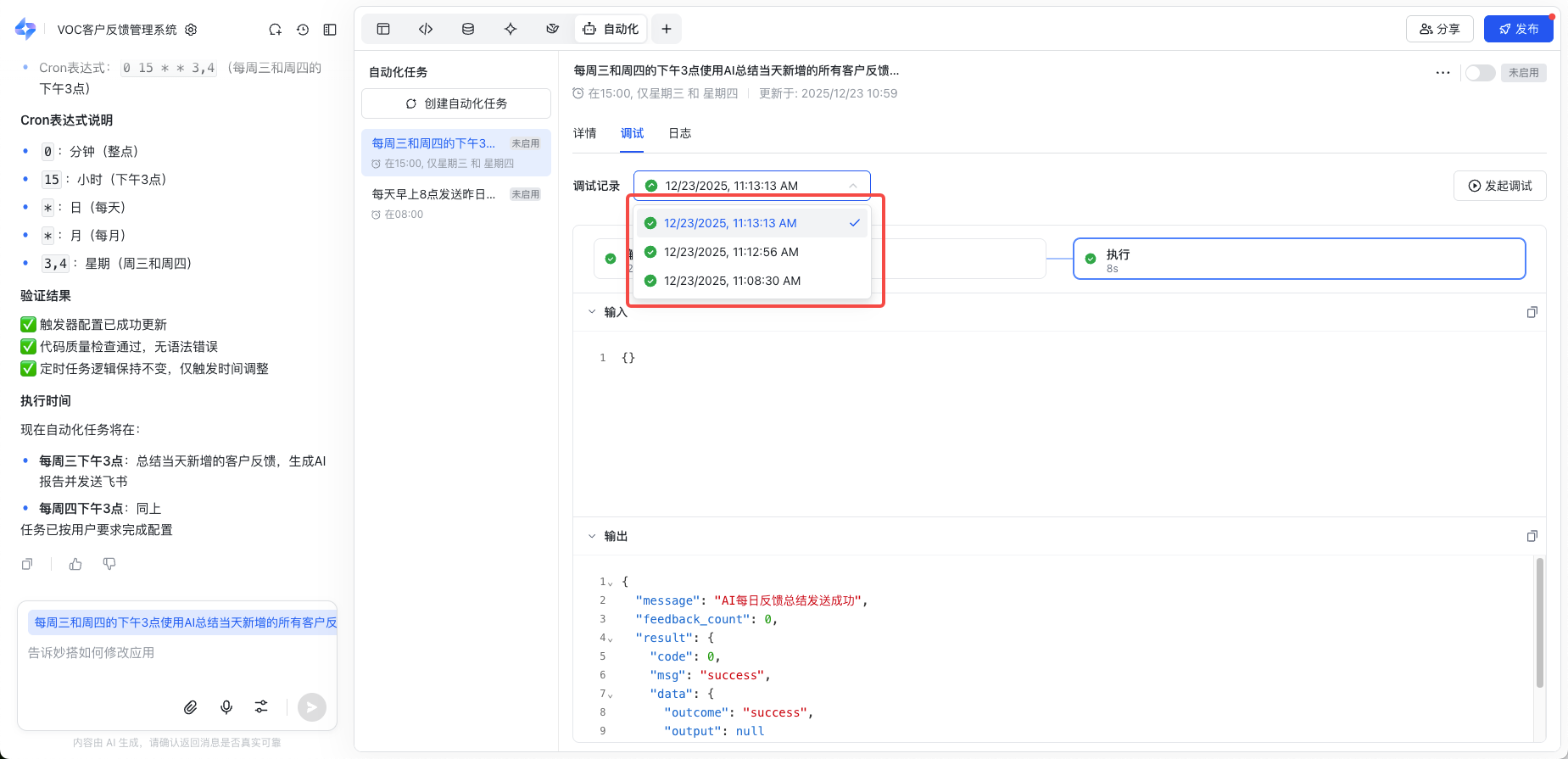This screenshot has width=1568, height=759.
Task: Open the database icon tab
Action: coord(468,29)
